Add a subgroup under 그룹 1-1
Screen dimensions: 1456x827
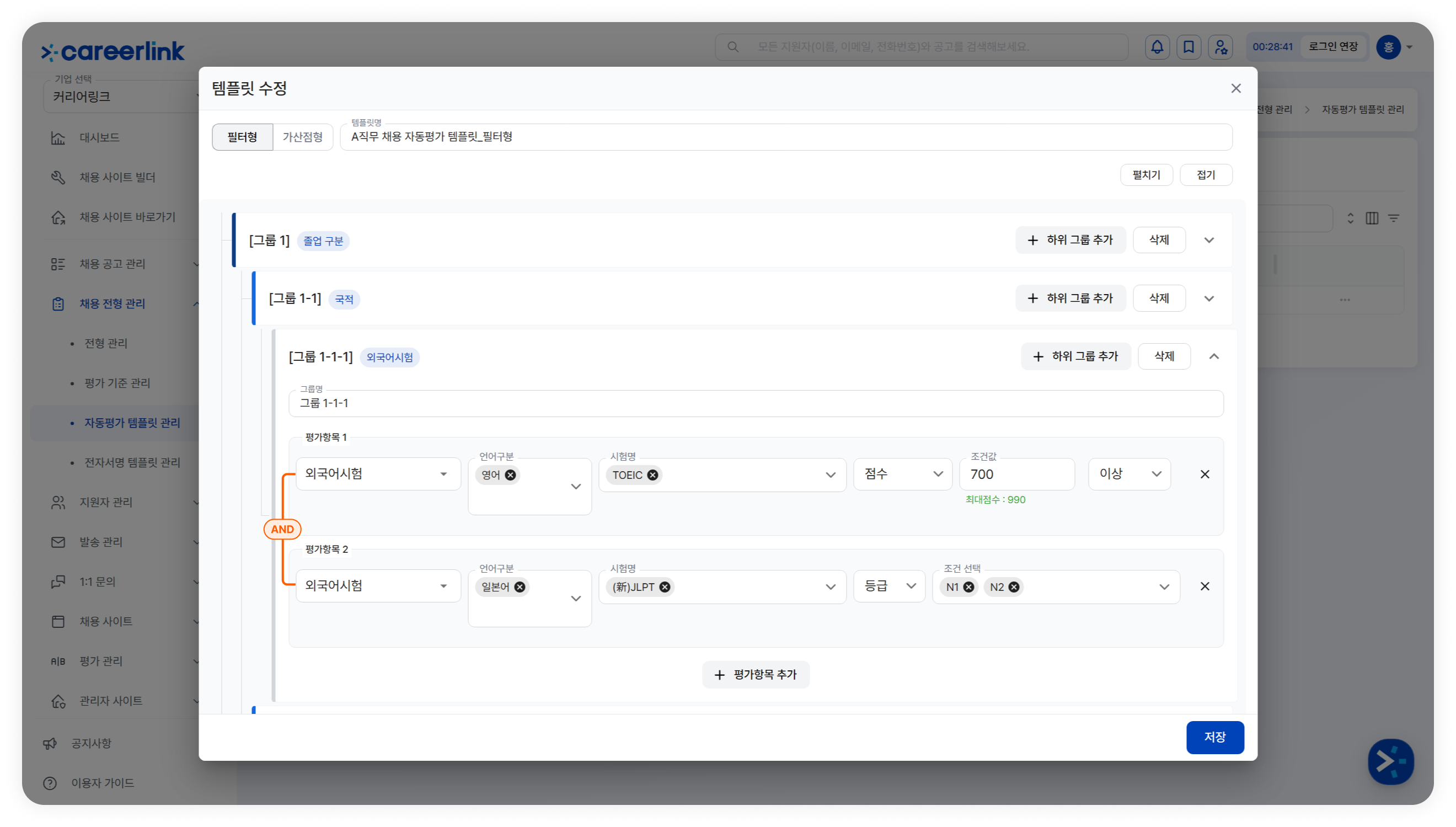1070,299
